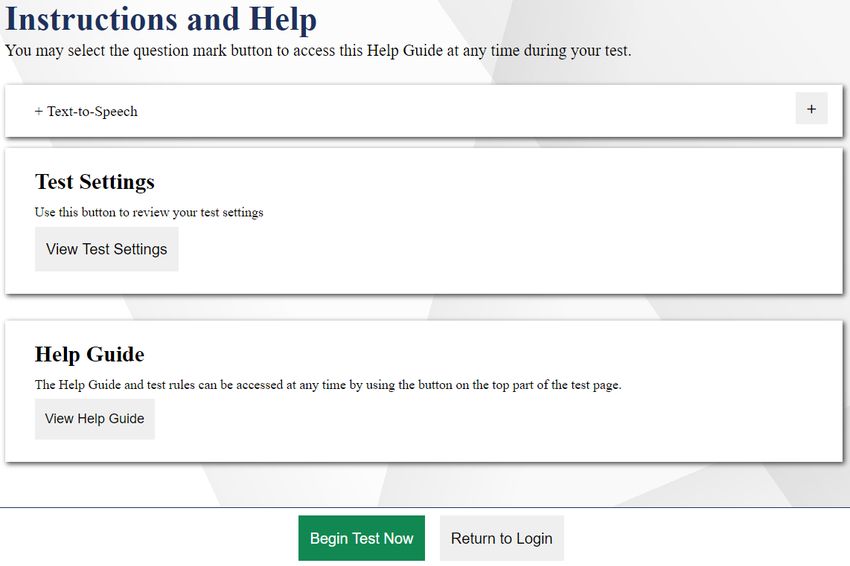This screenshot has height=566, width=850.
Task: Click the sentence about accessing Help Guide any time
Action: click(x=328, y=384)
